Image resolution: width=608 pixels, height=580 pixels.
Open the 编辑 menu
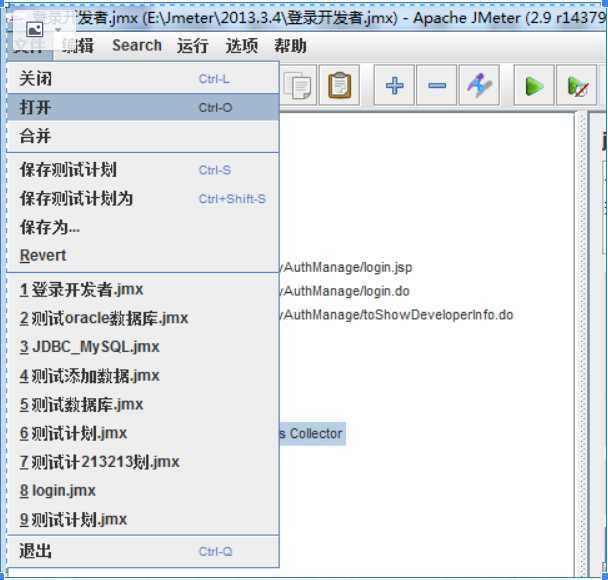click(78, 45)
